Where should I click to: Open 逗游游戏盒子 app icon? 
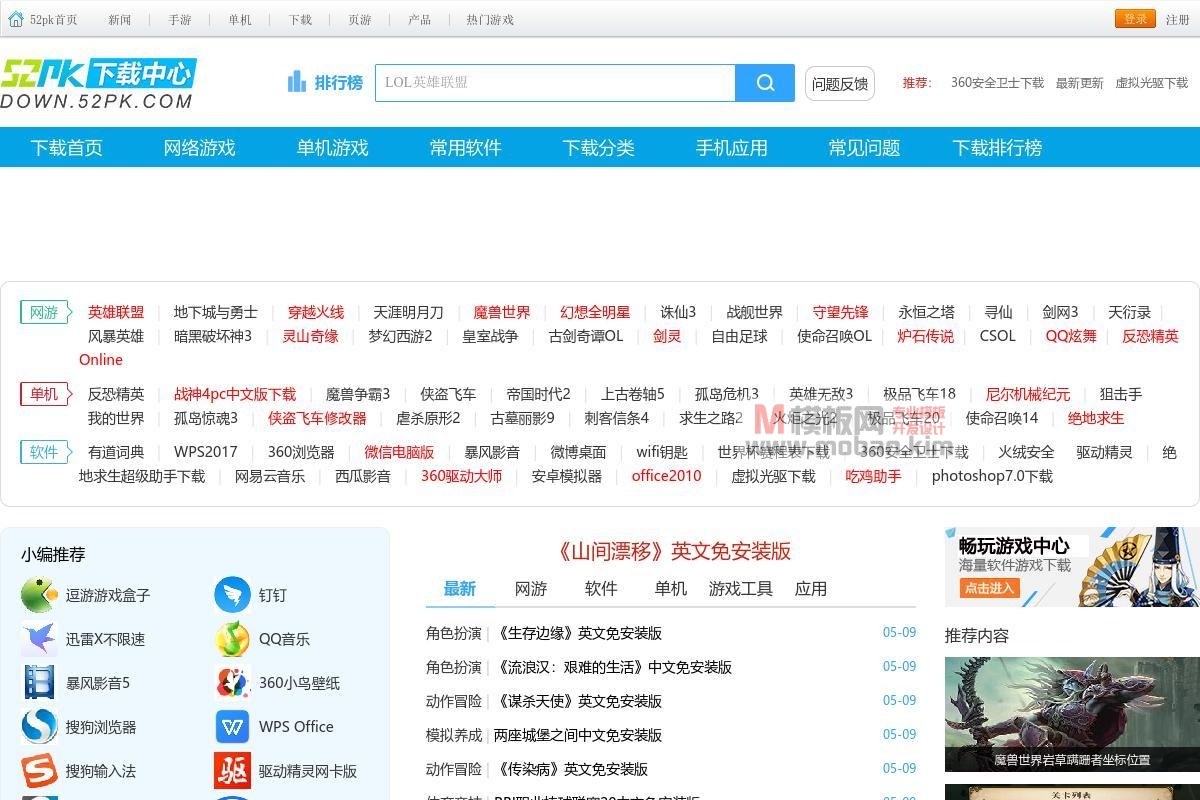coord(39,595)
